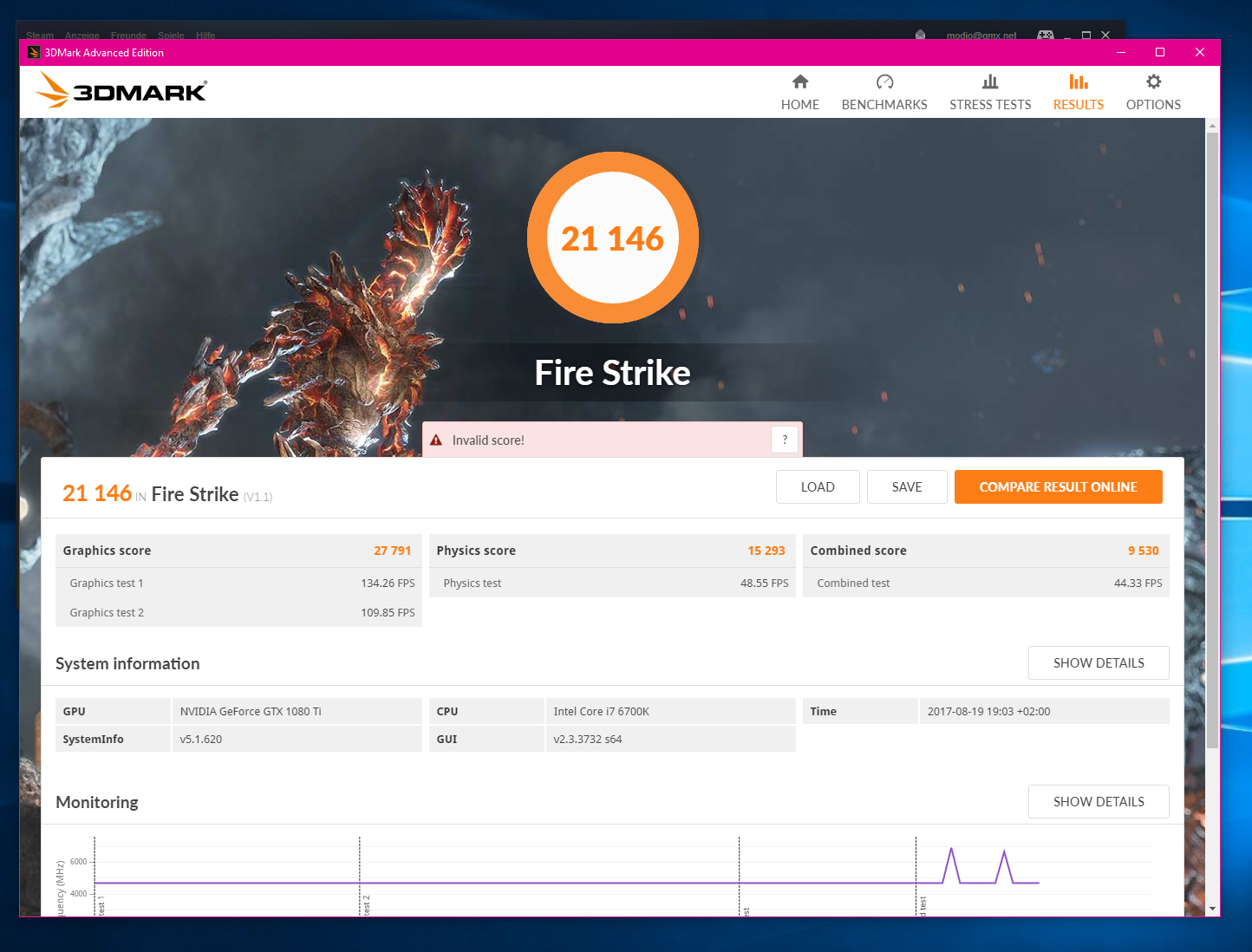Open the Steam account name dropdown
The height and width of the screenshot is (952, 1252).
click(x=981, y=36)
